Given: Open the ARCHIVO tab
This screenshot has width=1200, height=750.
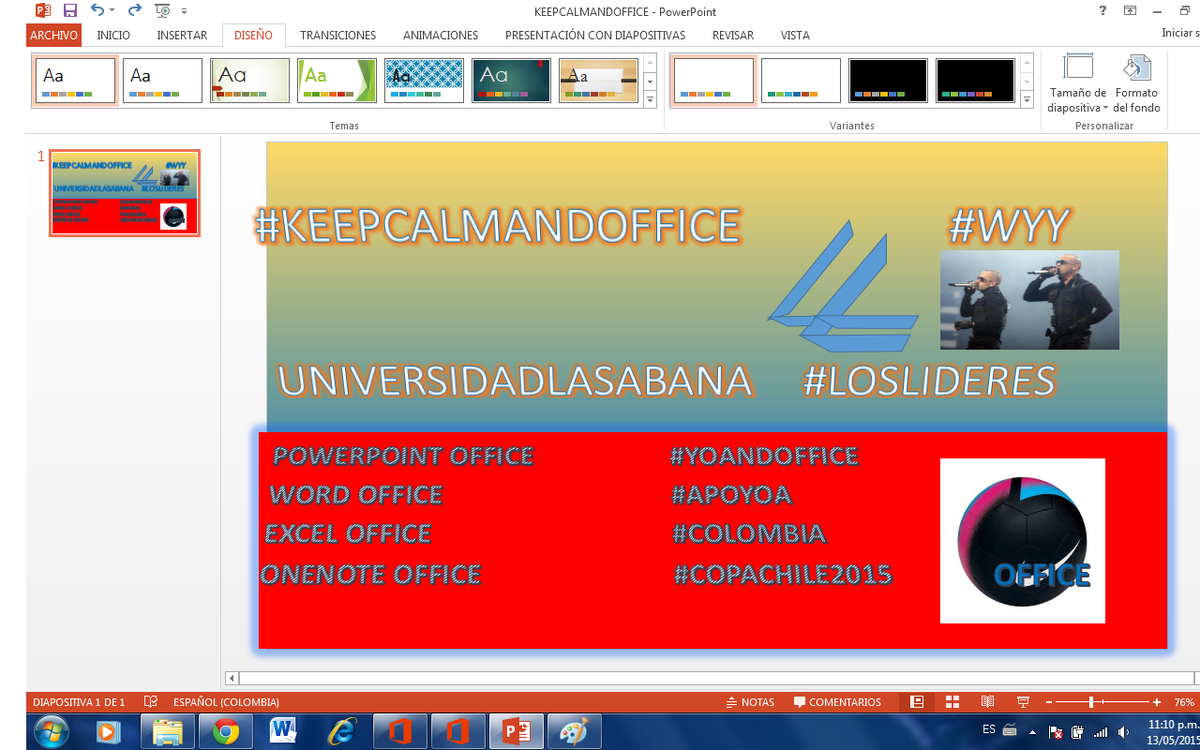Looking at the screenshot, I should coord(54,35).
